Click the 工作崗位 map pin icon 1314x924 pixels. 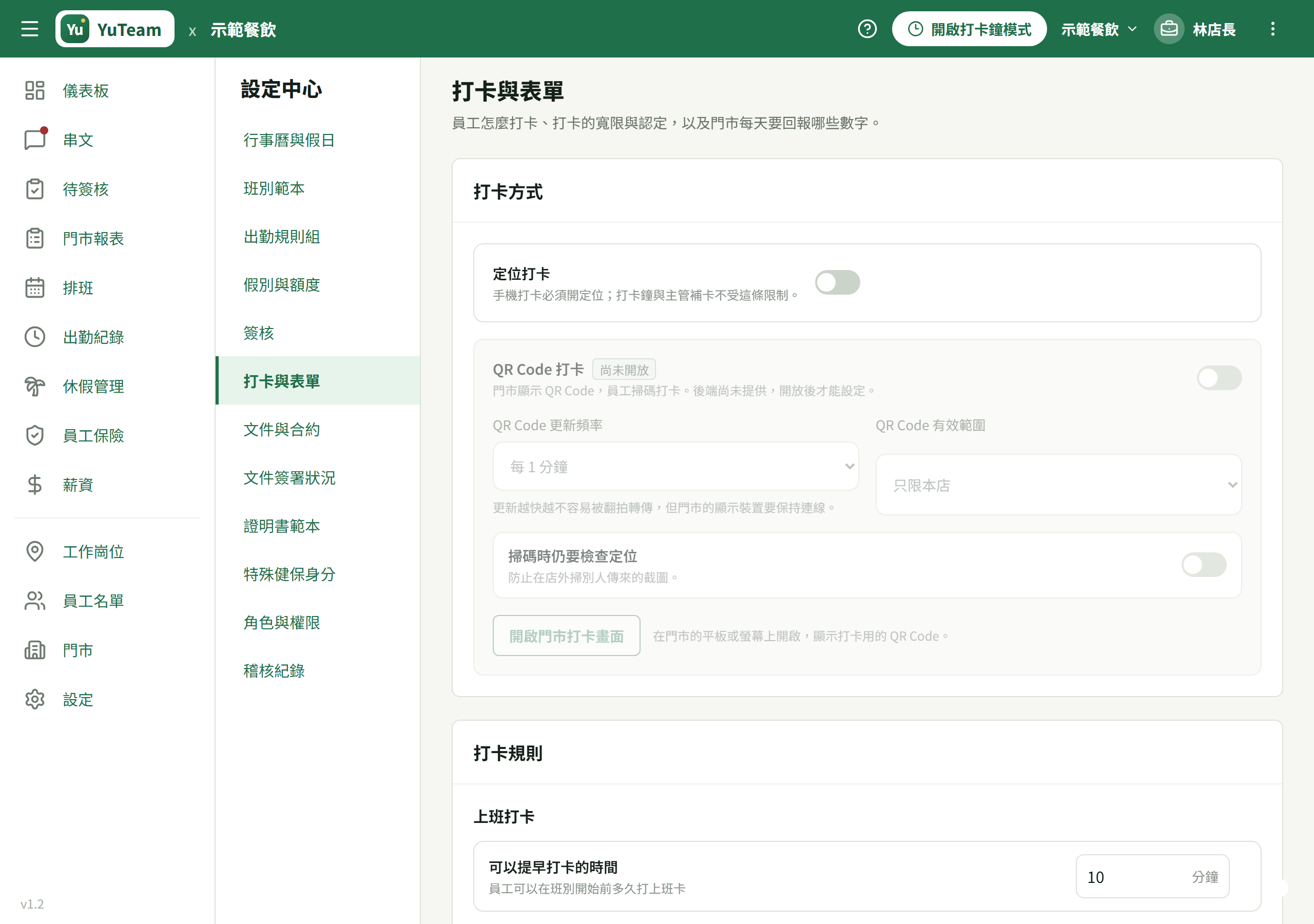[35, 551]
